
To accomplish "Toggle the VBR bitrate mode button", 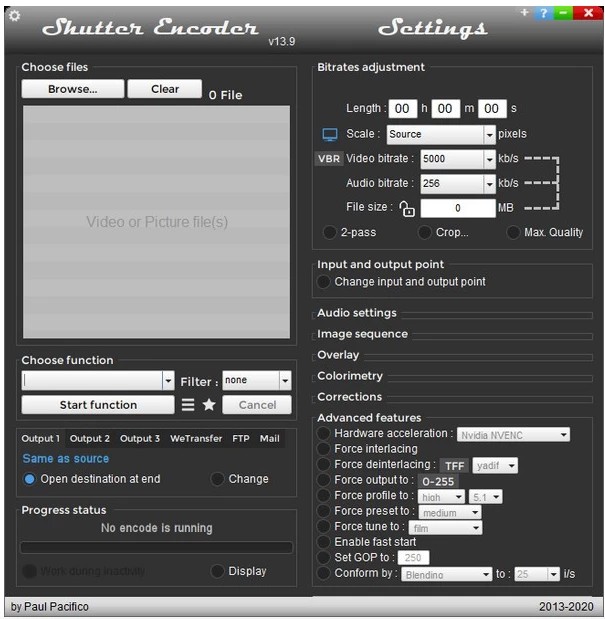I will pos(329,159).
